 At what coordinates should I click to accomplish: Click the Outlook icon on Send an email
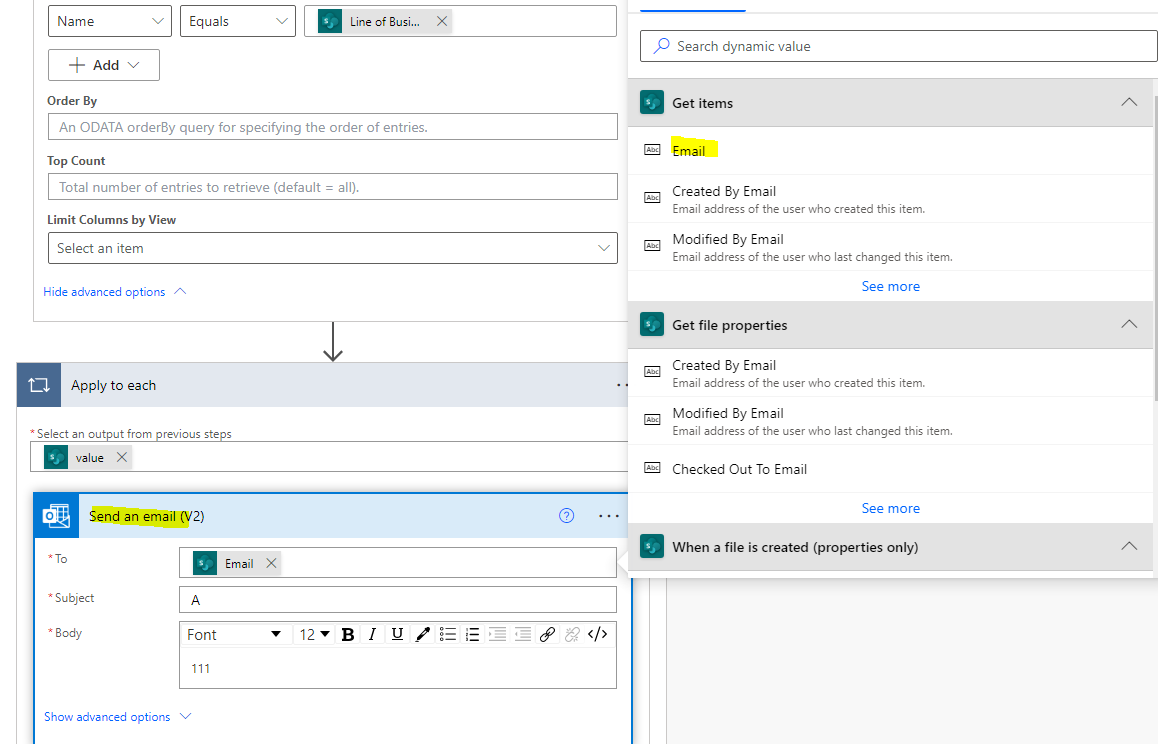click(x=56, y=516)
